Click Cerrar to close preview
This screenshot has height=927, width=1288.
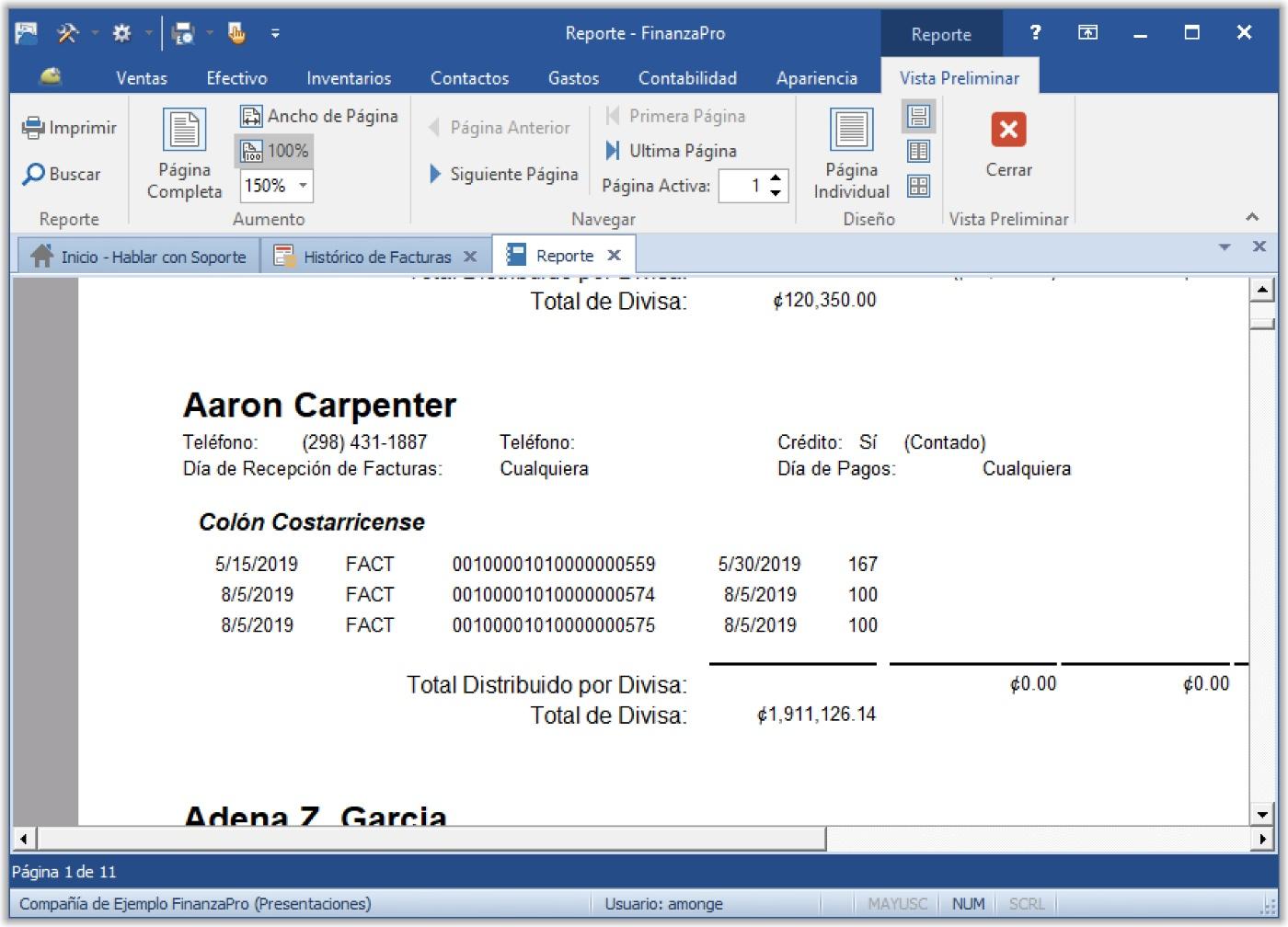click(1008, 144)
